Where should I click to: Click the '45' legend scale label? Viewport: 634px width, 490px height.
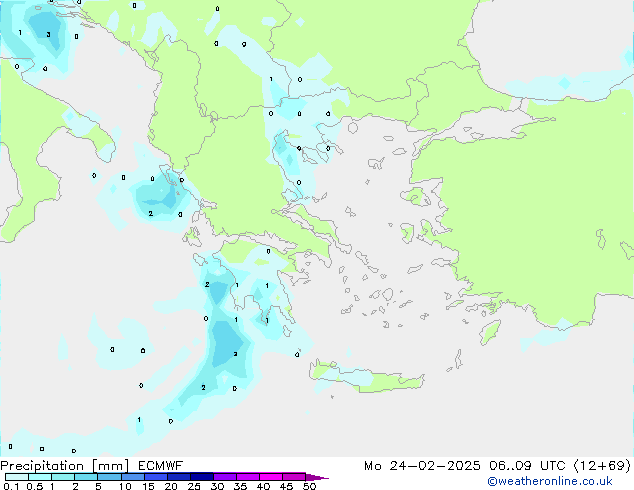click(286, 486)
